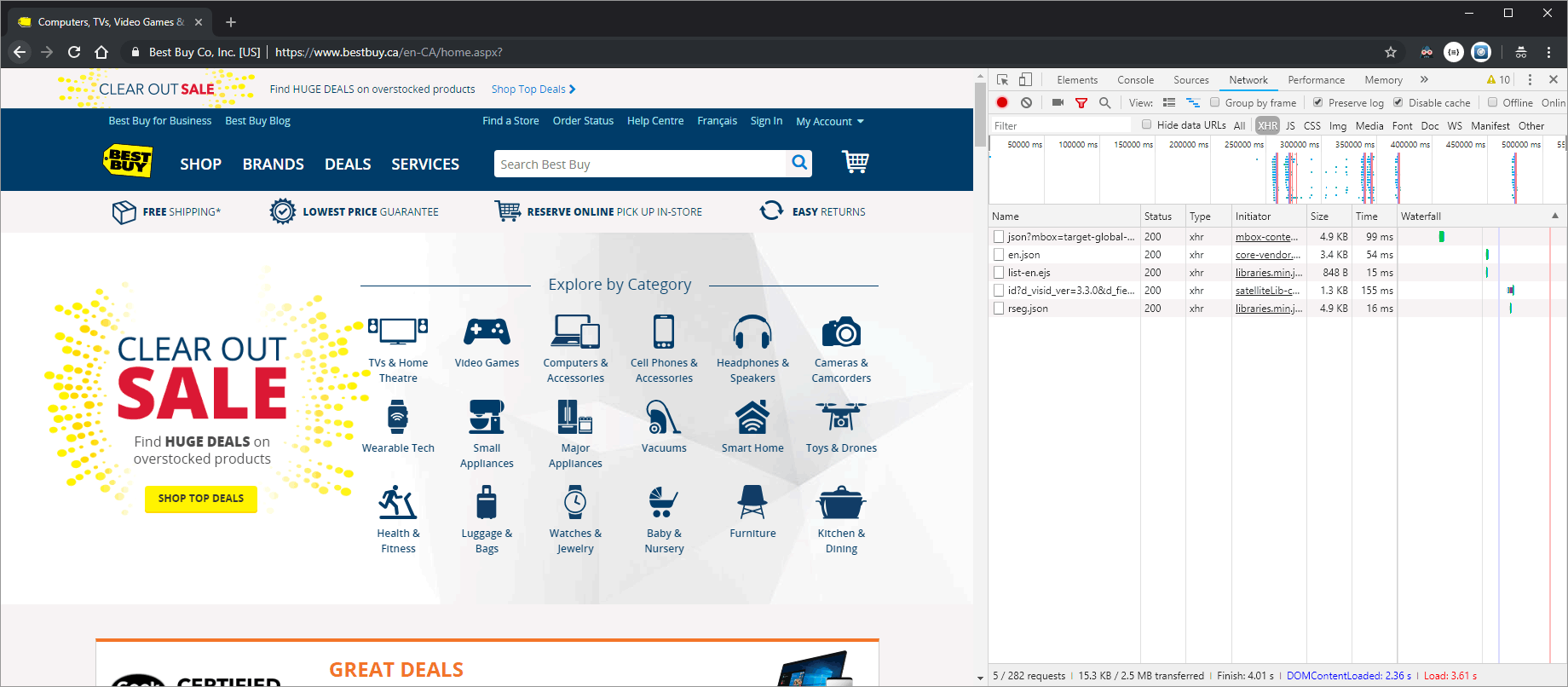Open the throttling Online dropdown

[1554, 102]
